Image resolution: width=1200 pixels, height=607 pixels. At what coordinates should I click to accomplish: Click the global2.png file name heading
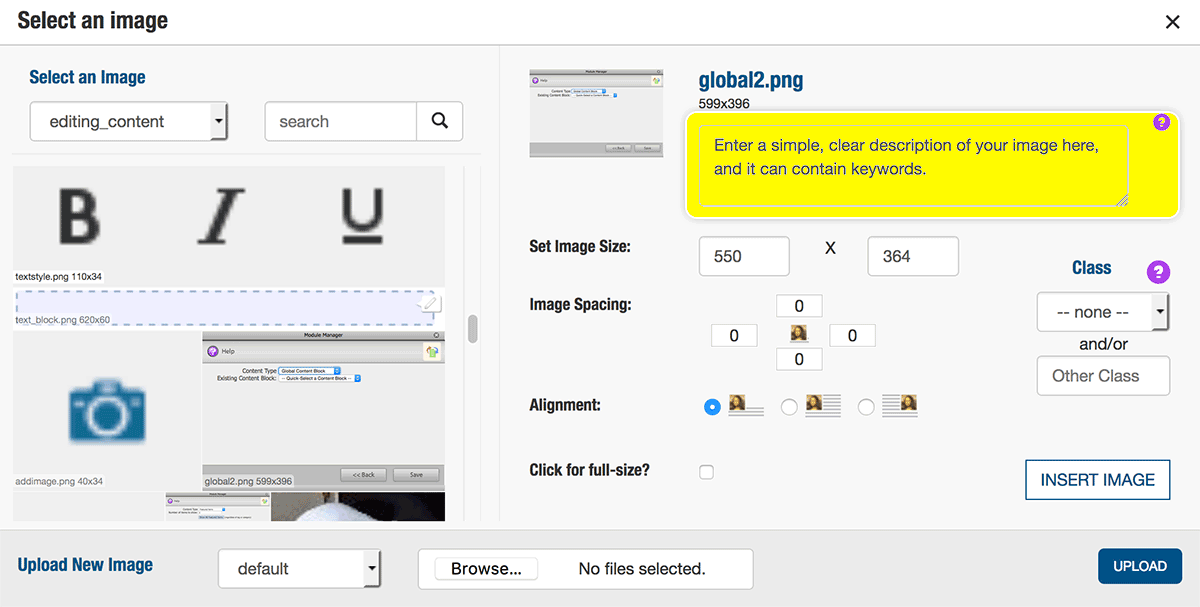coord(750,80)
